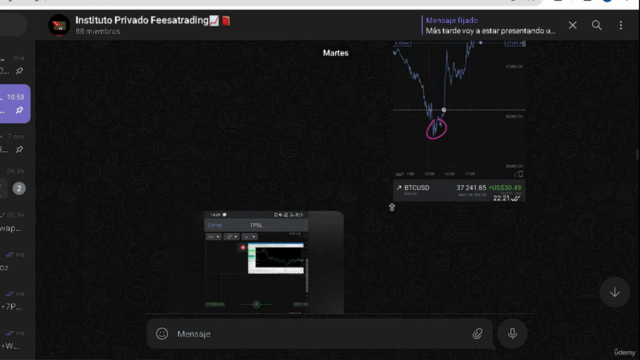Viewport: 640px width, 360px height.
Task: Open the chat dated 7 nov
Action: (15, 143)
